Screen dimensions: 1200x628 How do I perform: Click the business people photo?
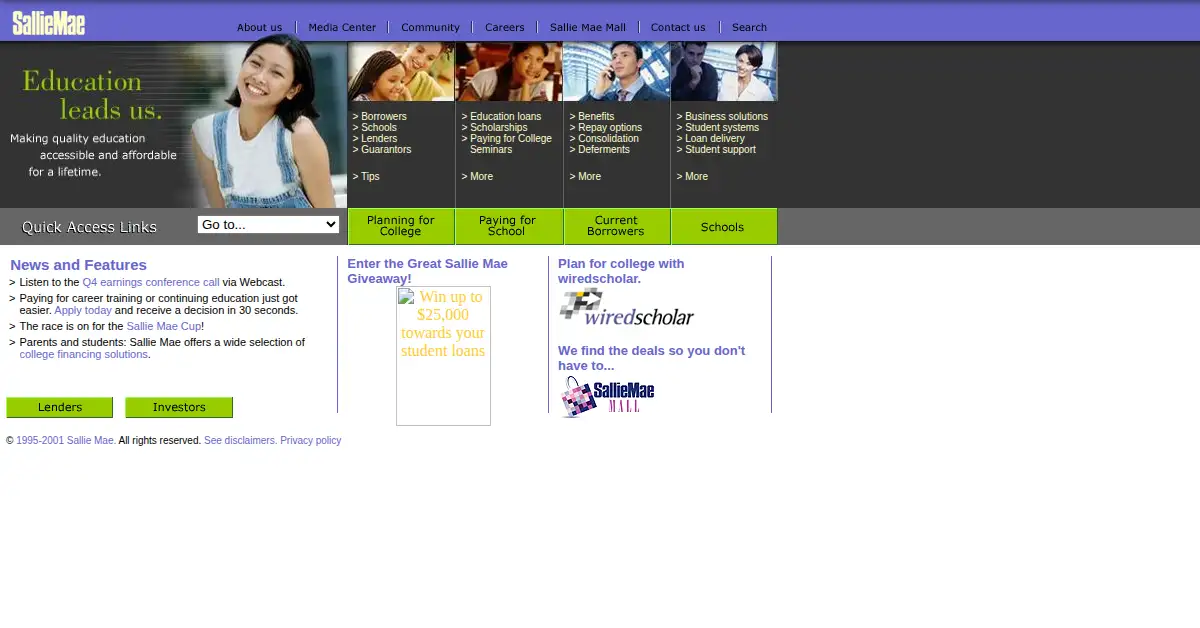coord(724,72)
